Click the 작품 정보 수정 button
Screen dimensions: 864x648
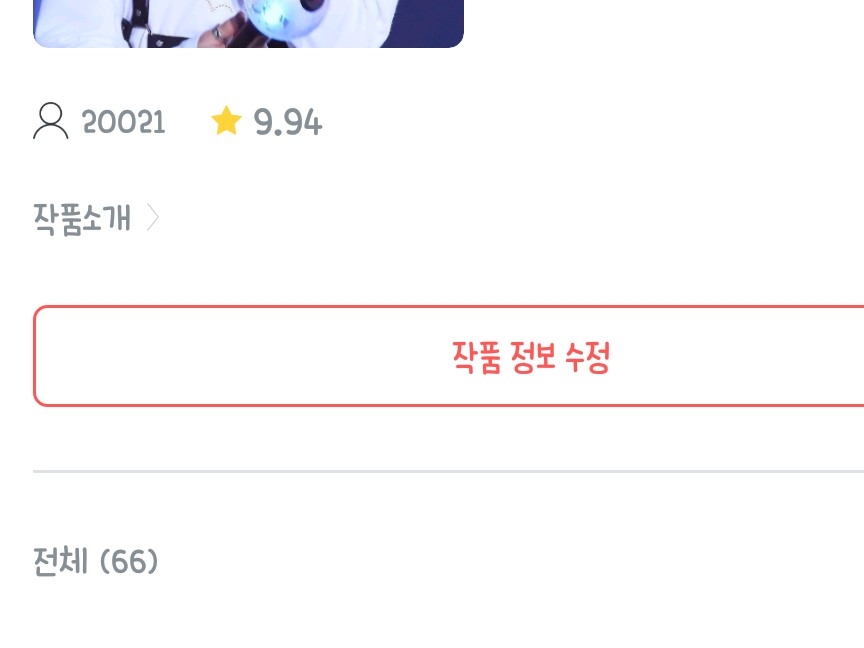[x=449, y=356]
